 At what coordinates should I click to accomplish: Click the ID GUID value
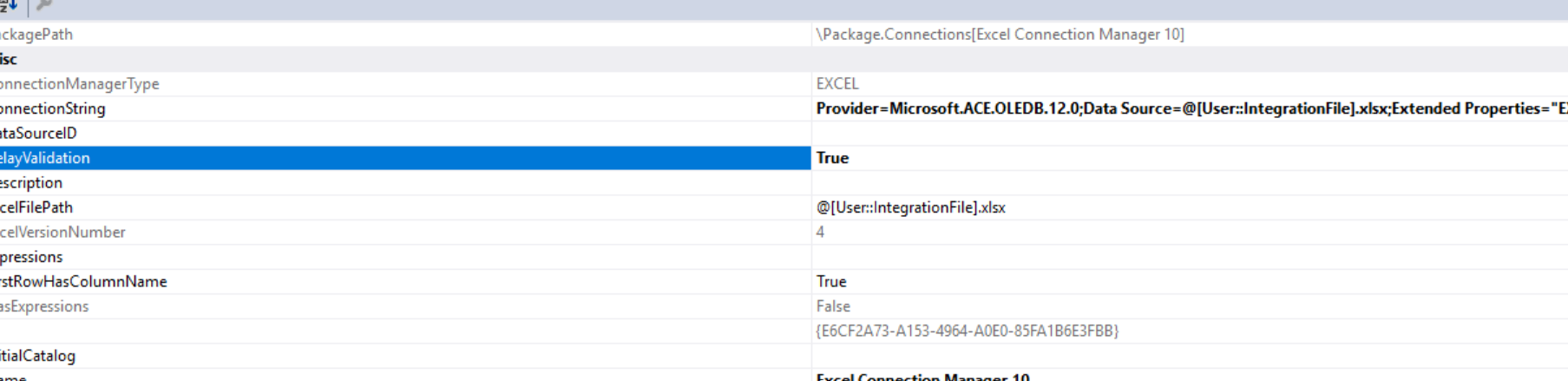pos(967,332)
